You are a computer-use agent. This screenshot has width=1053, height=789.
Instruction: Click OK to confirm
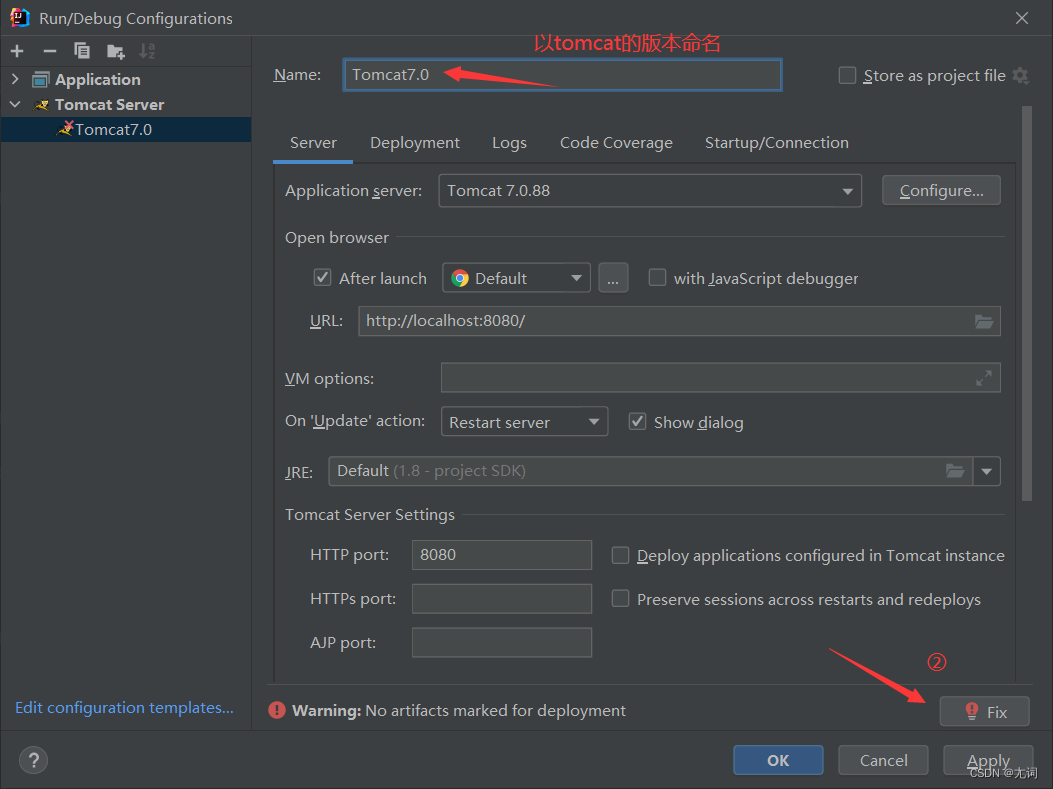778,760
